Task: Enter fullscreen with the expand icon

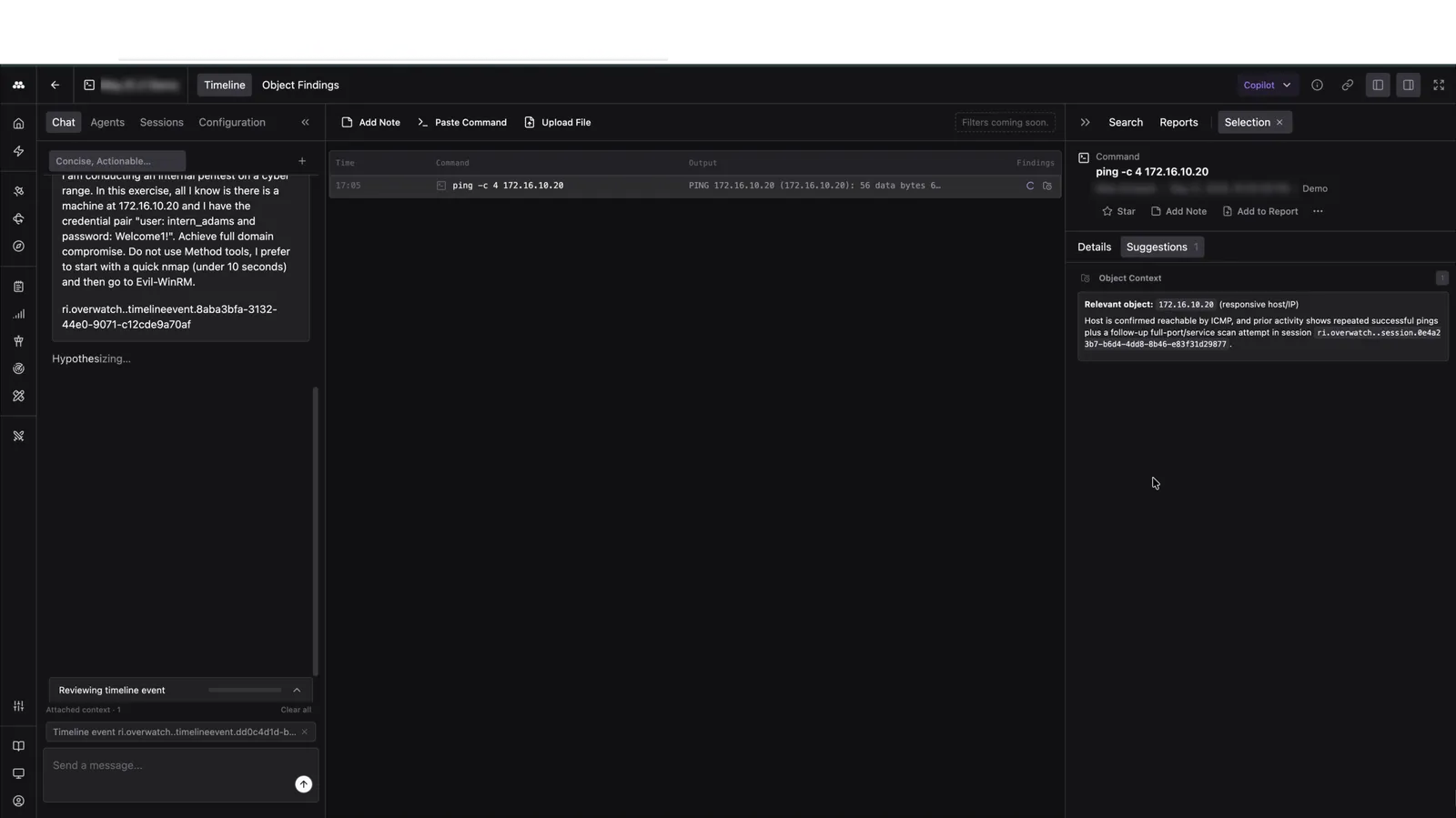Action: tap(1439, 85)
